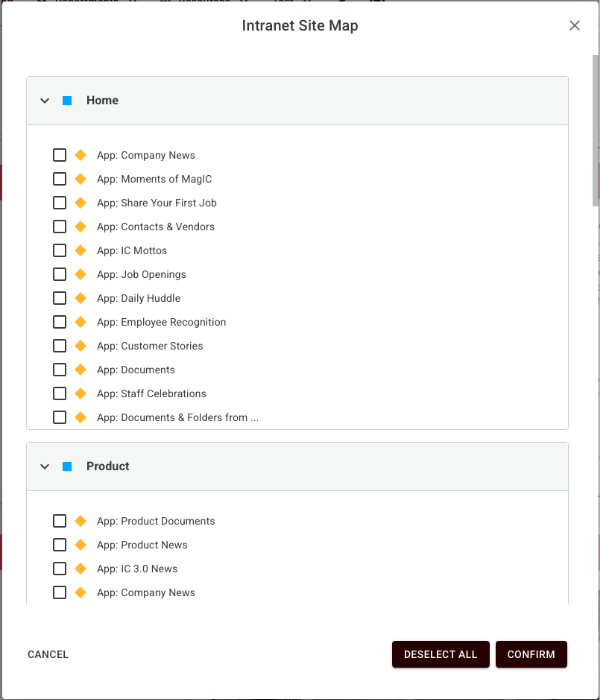
Task: Collapse the Product section chevron
Action: (45, 467)
